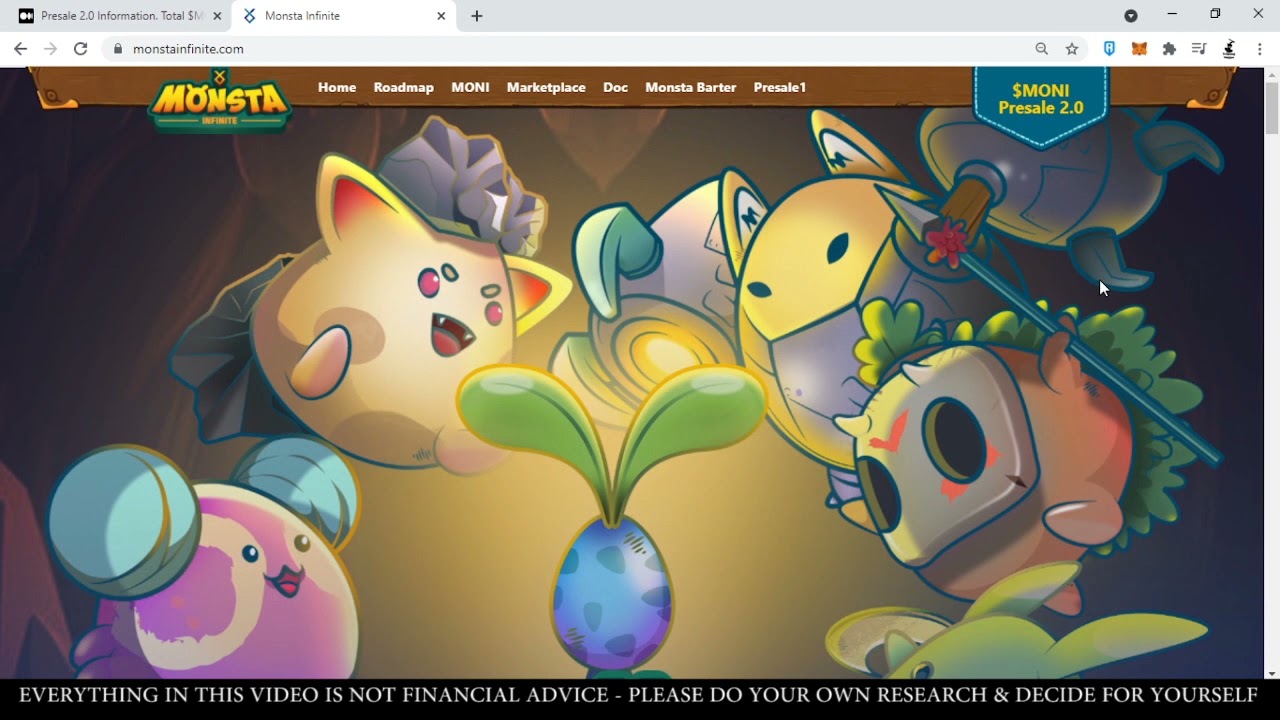
Task: Click the profile avatar icon in the toolbar
Action: (x=1229, y=48)
